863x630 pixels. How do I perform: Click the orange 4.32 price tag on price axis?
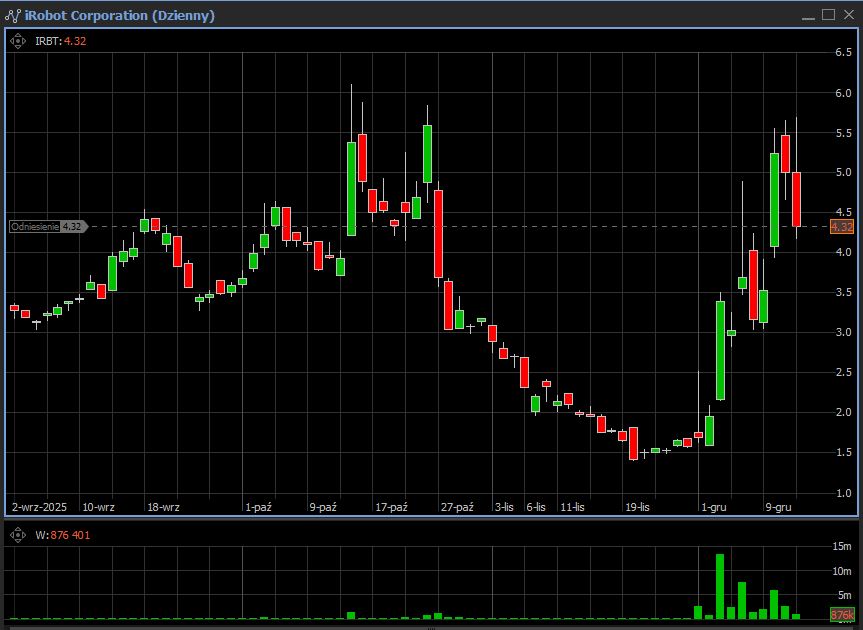tap(842, 227)
